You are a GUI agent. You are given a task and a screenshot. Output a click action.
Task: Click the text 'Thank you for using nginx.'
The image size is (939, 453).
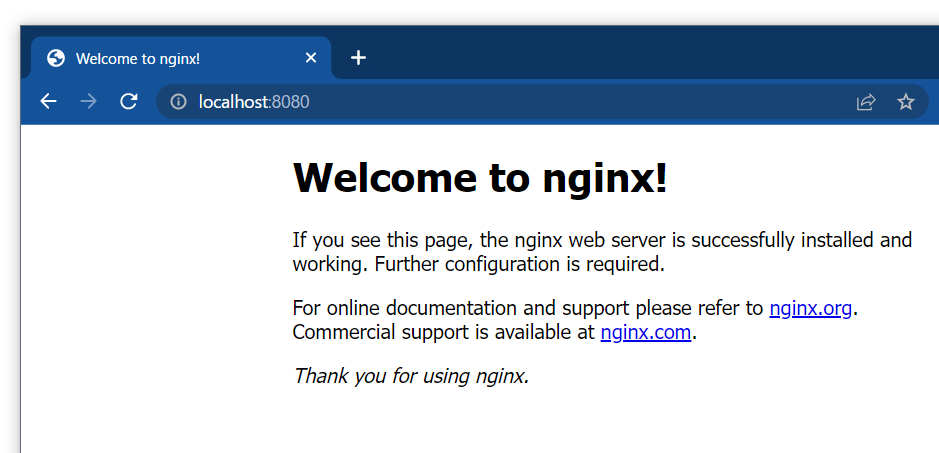[x=411, y=376]
